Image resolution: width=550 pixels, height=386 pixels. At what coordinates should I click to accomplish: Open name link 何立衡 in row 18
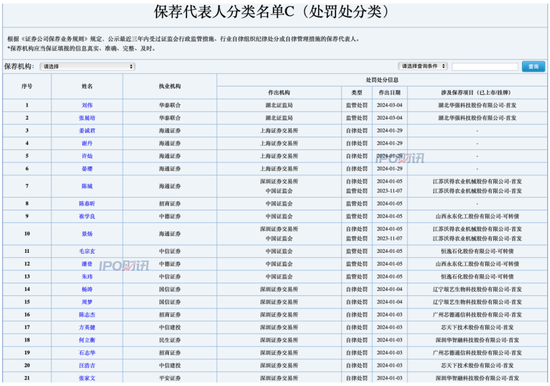click(87, 340)
